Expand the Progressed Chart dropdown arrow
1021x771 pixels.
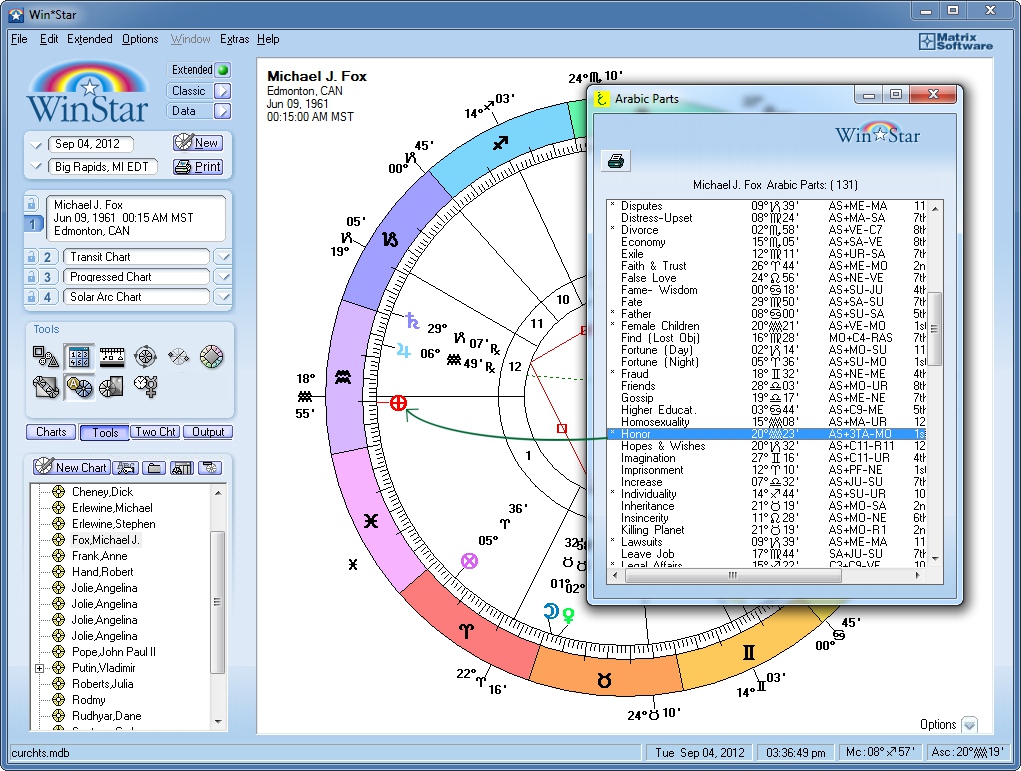tap(223, 277)
